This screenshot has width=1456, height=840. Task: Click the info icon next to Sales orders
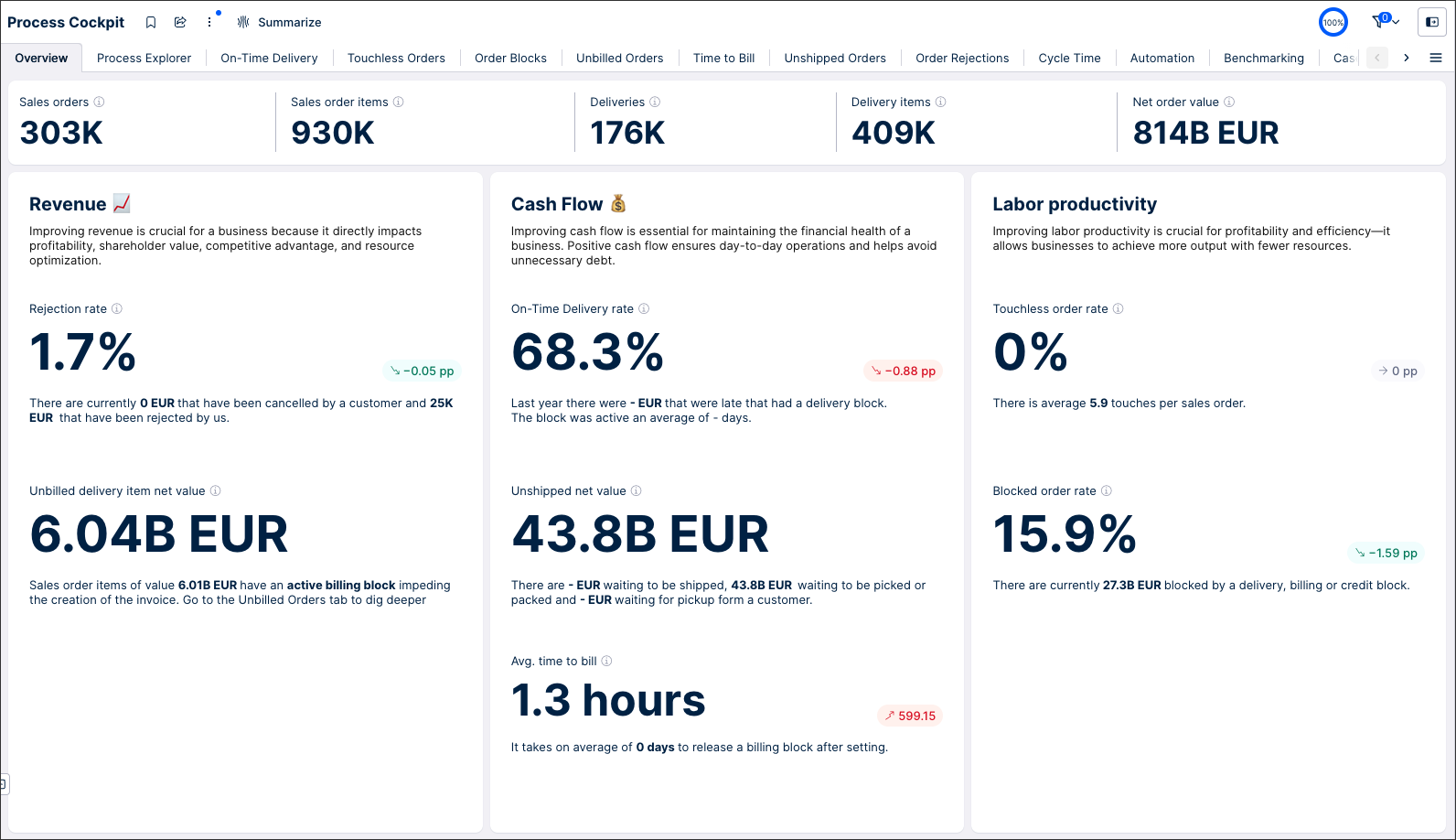tap(99, 102)
